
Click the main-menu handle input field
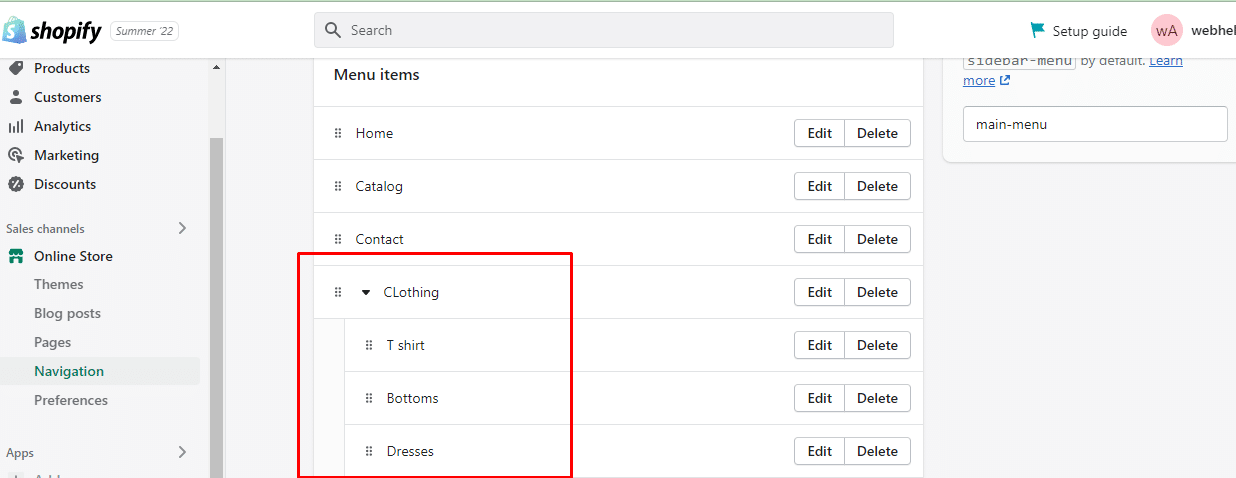(x=1095, y=124)
